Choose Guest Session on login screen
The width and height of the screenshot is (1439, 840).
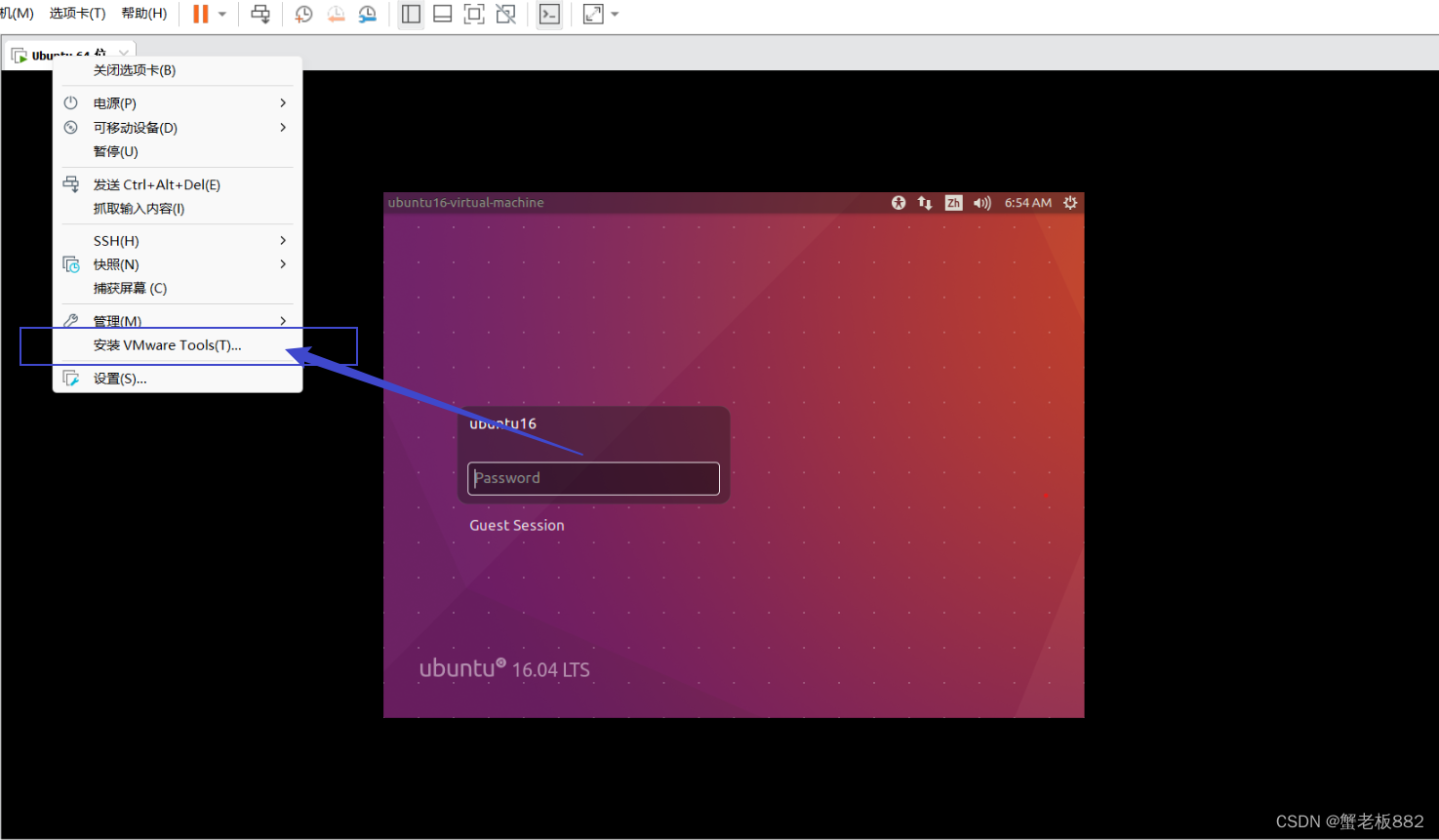click(517, 525)
